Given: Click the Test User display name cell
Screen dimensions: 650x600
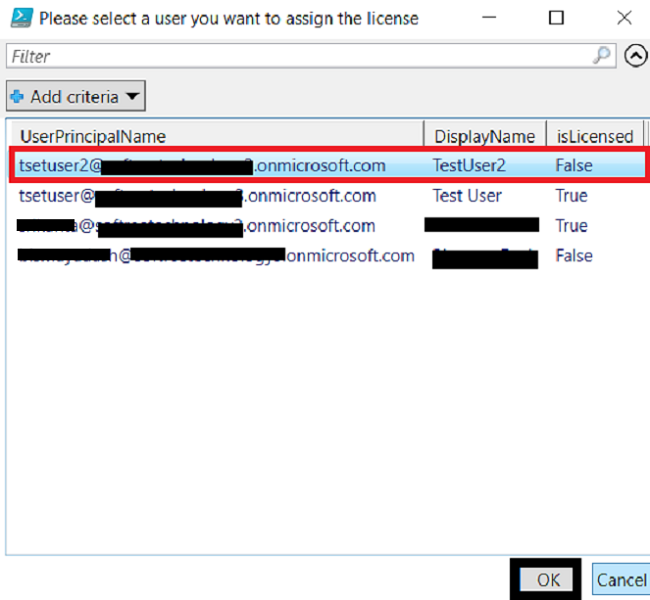Looking at the screenshot, I should pos(467,195).
